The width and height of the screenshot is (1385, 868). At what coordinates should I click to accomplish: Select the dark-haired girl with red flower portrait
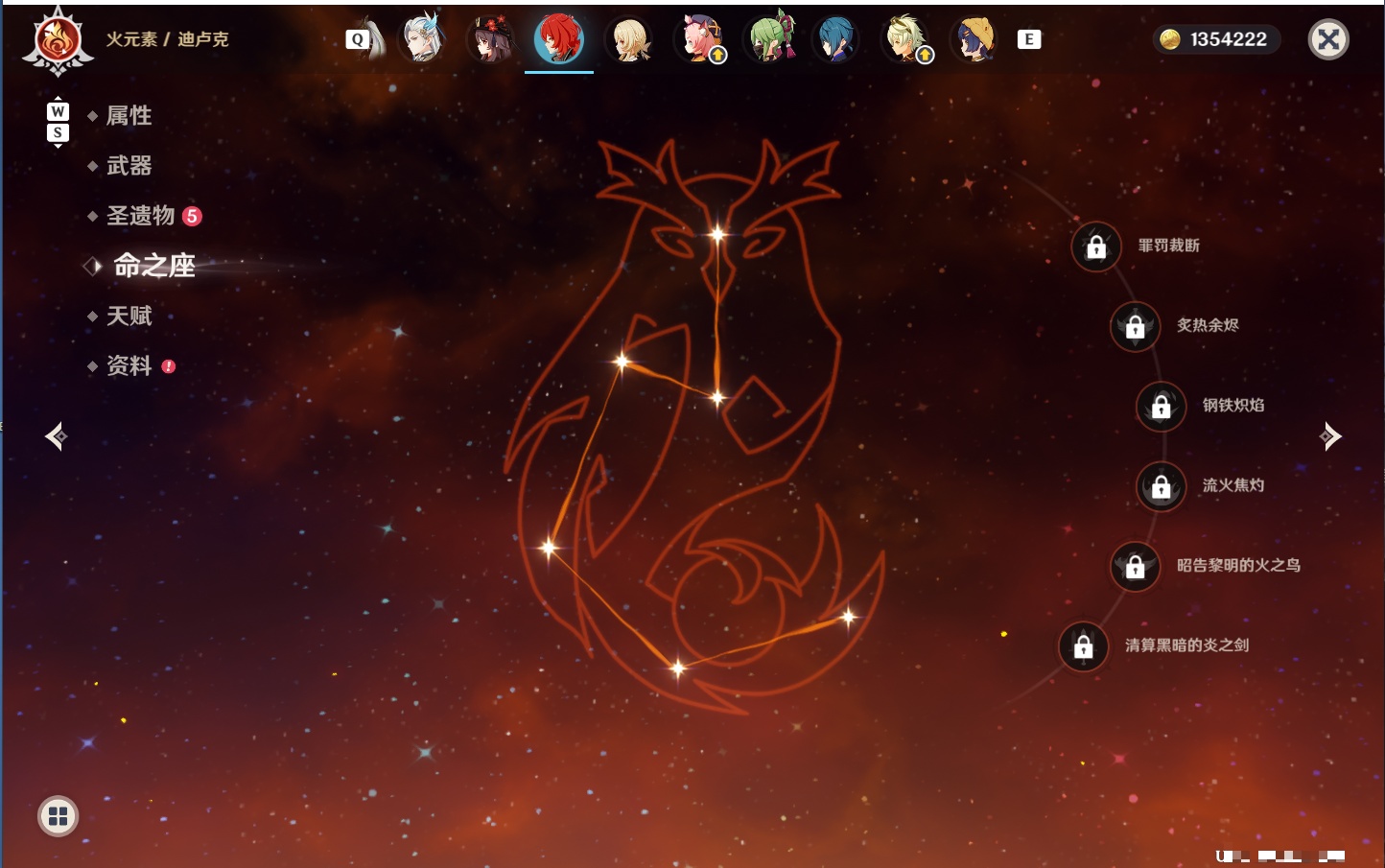pos(490,39)
